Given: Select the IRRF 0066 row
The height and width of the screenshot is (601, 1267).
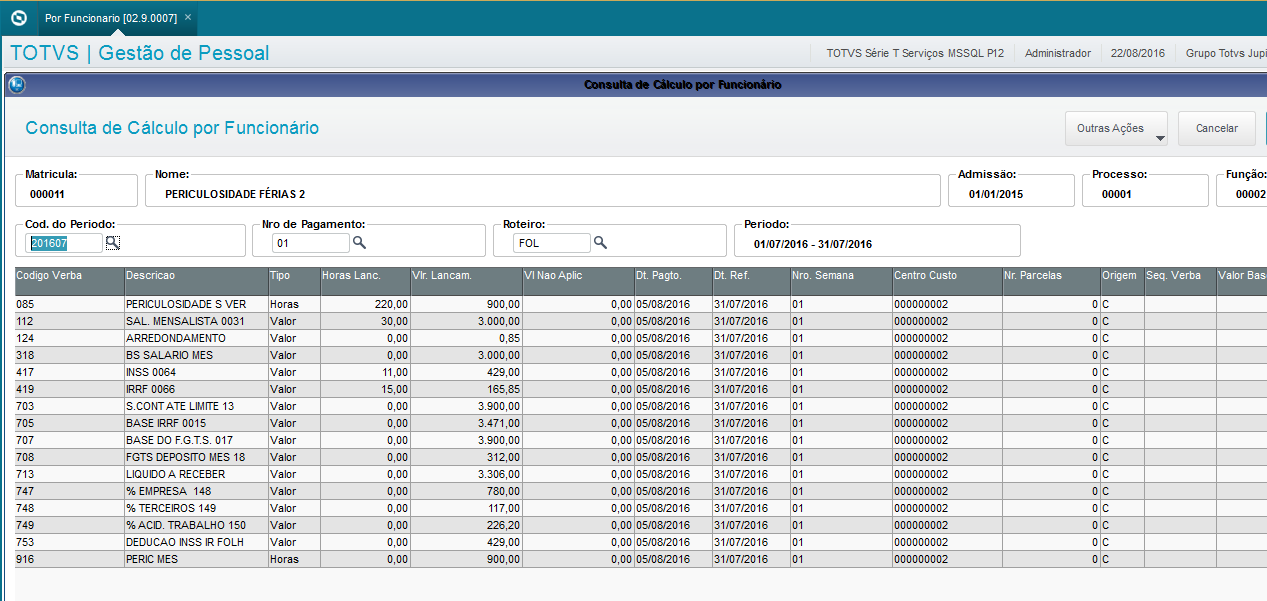Looking at the screenshot, I should (640, 389).
